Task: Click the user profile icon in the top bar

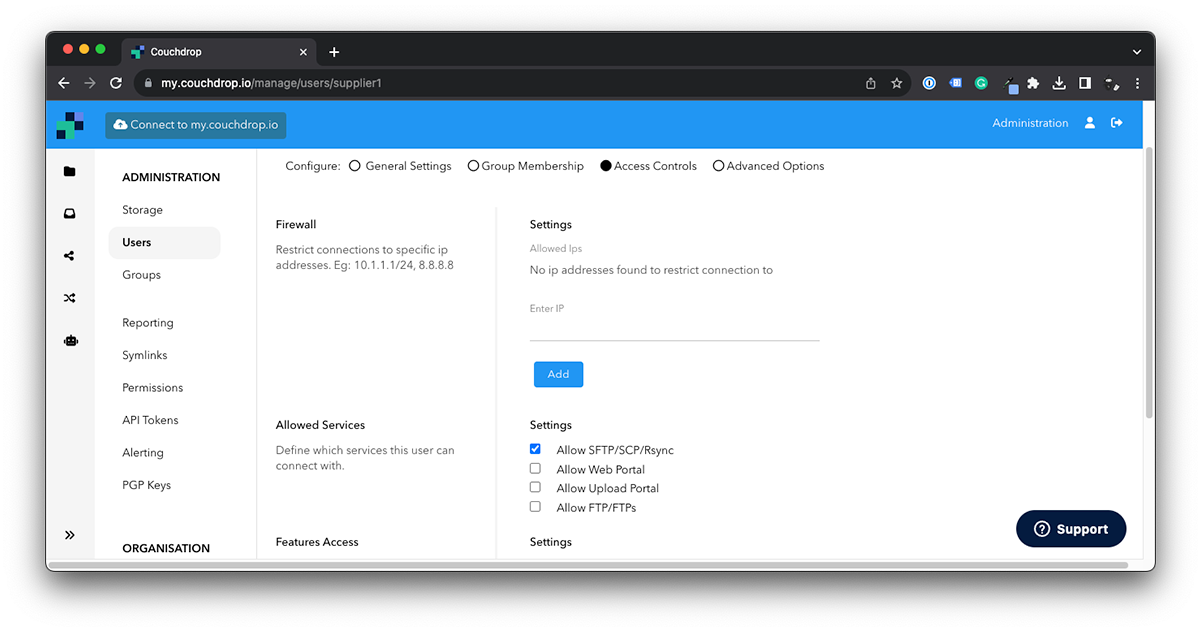Action: [1089, 123]
